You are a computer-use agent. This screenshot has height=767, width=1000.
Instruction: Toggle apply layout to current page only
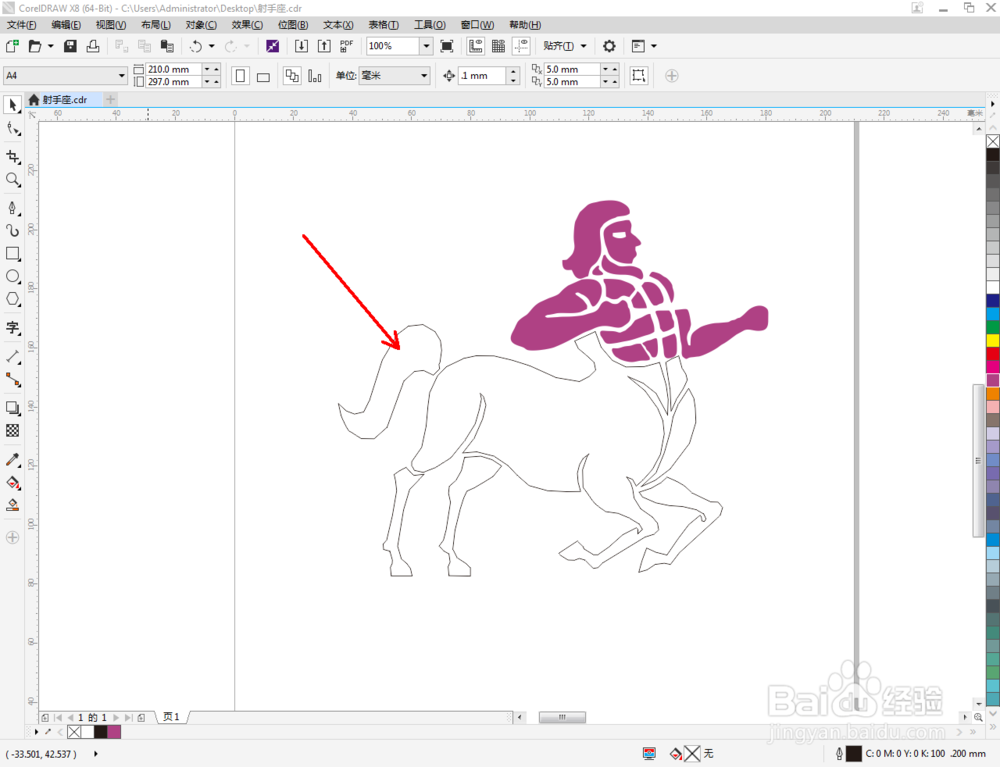click(x=314, y=76)
